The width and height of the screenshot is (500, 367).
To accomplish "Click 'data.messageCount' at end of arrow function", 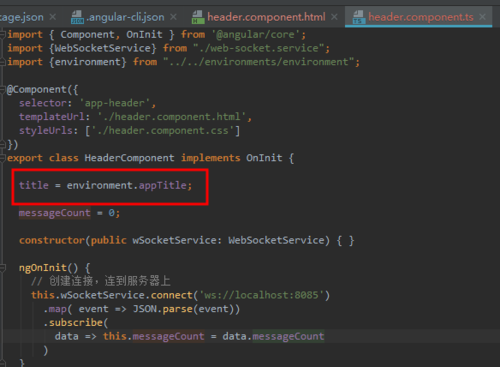I will (273, 336).
